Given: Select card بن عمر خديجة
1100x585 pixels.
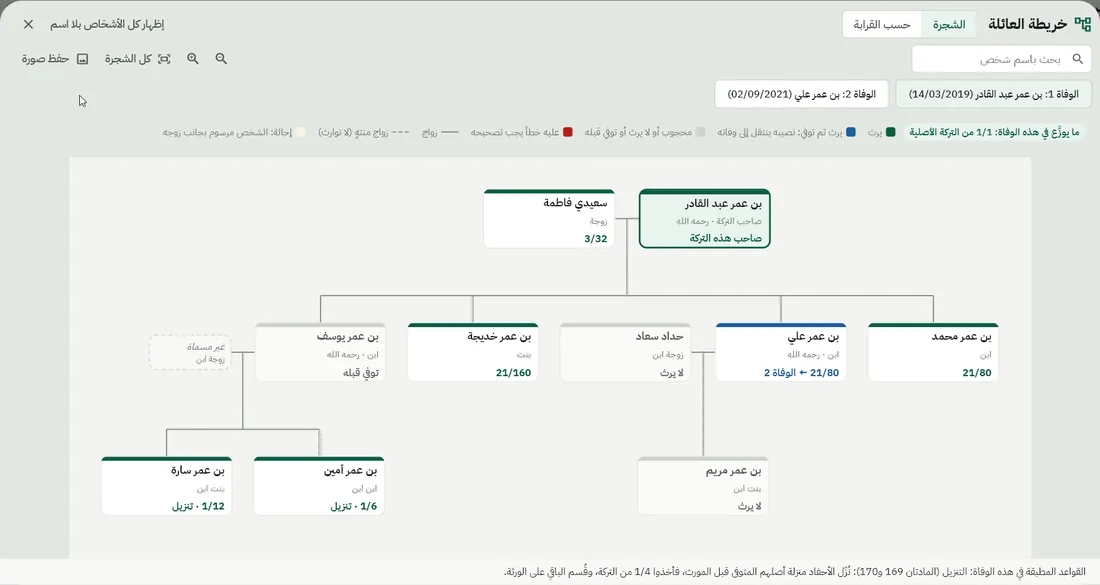Looking at the screenshot, I should click(473, 352).
